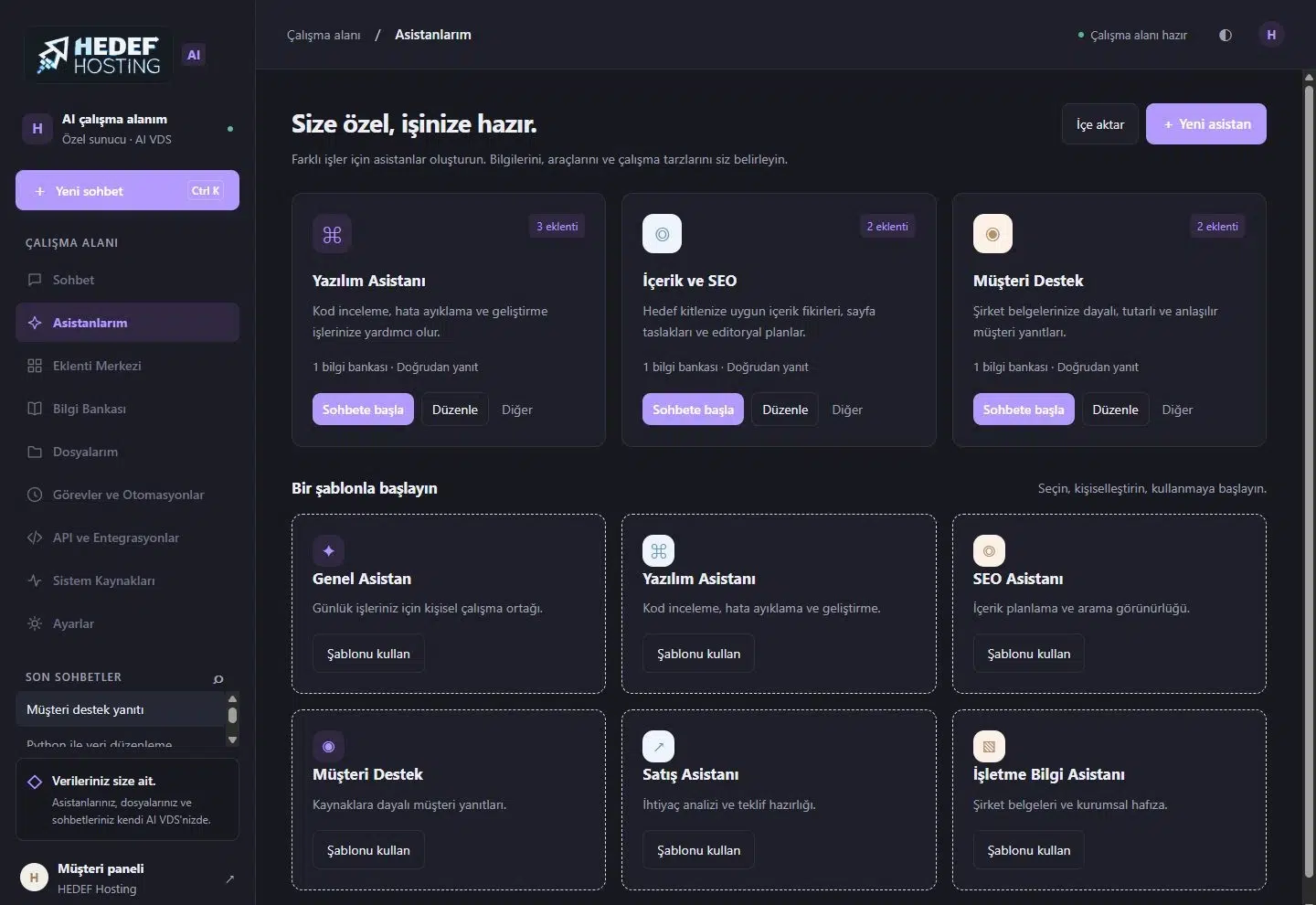Click the recent chats scrollbar down arrow
This screenshot has width=1316, height=905.
pyautogui.click(x=232, y=739)
